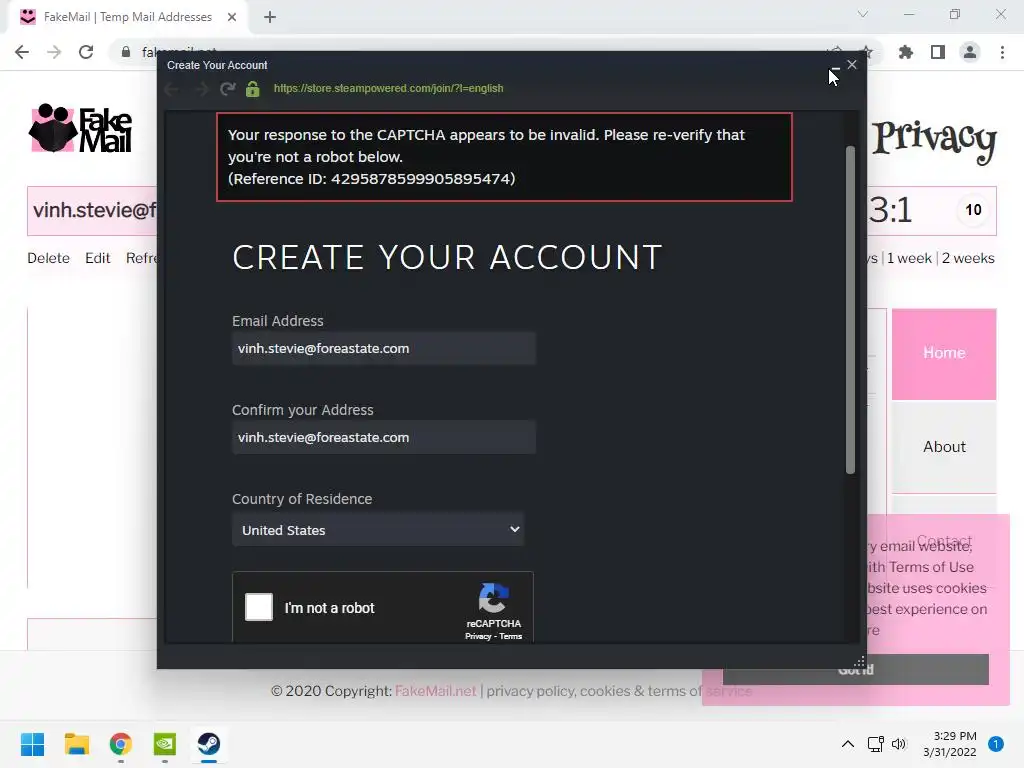Open FakeMail Home menu item
The height and width of the screenshot is (768, 1024).
944,353
